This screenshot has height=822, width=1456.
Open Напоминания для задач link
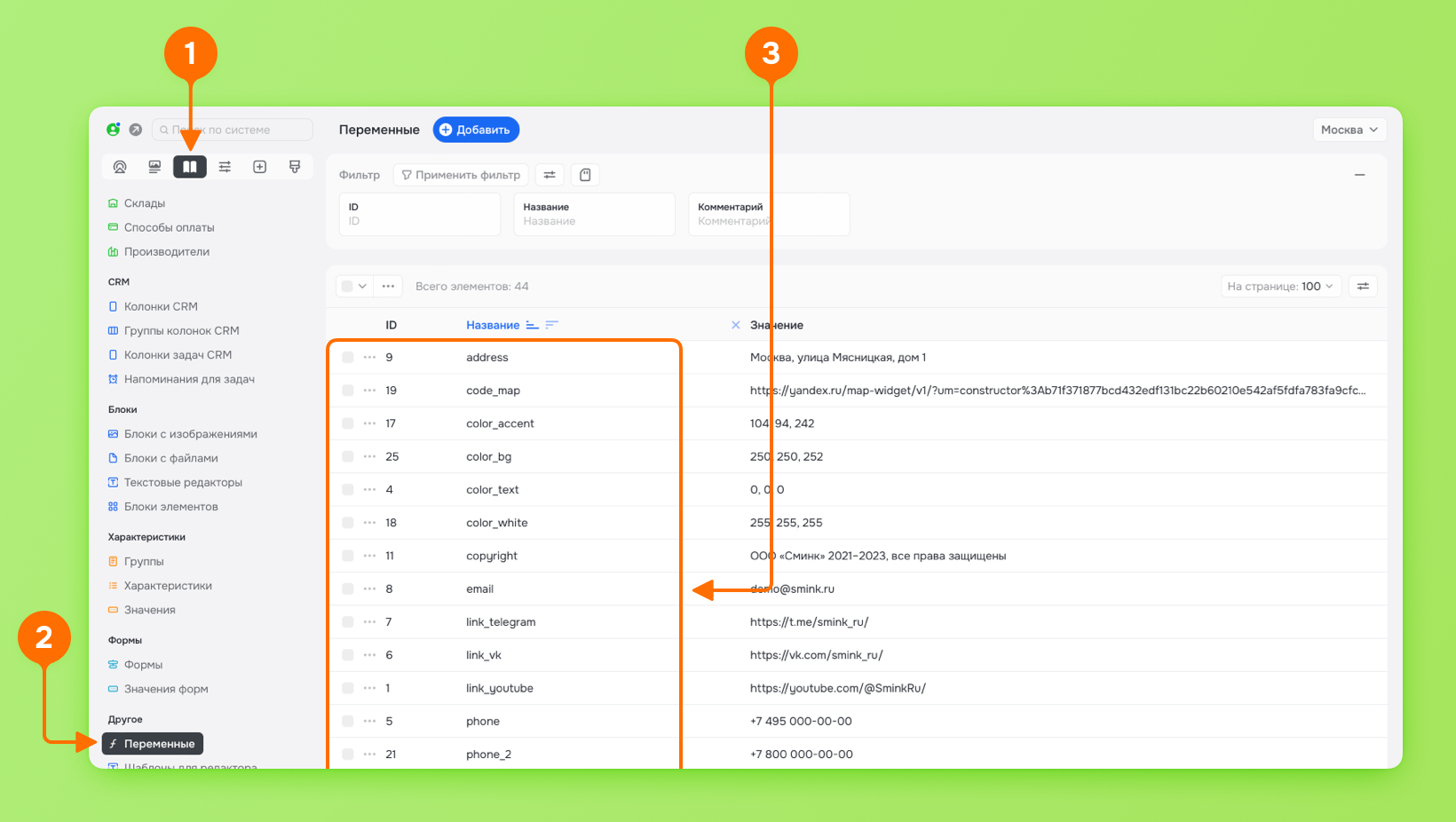click(189, 379)
